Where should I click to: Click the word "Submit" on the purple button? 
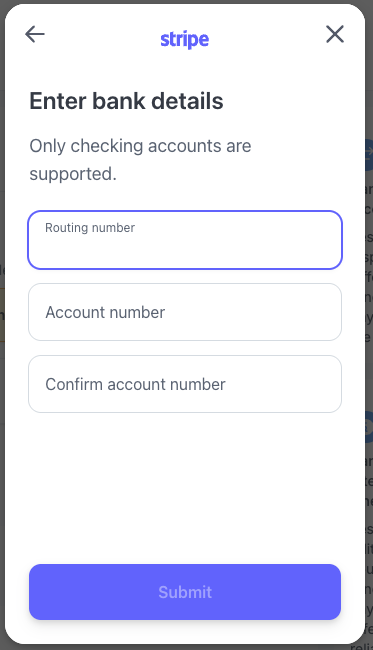click(x=185, y=592)
